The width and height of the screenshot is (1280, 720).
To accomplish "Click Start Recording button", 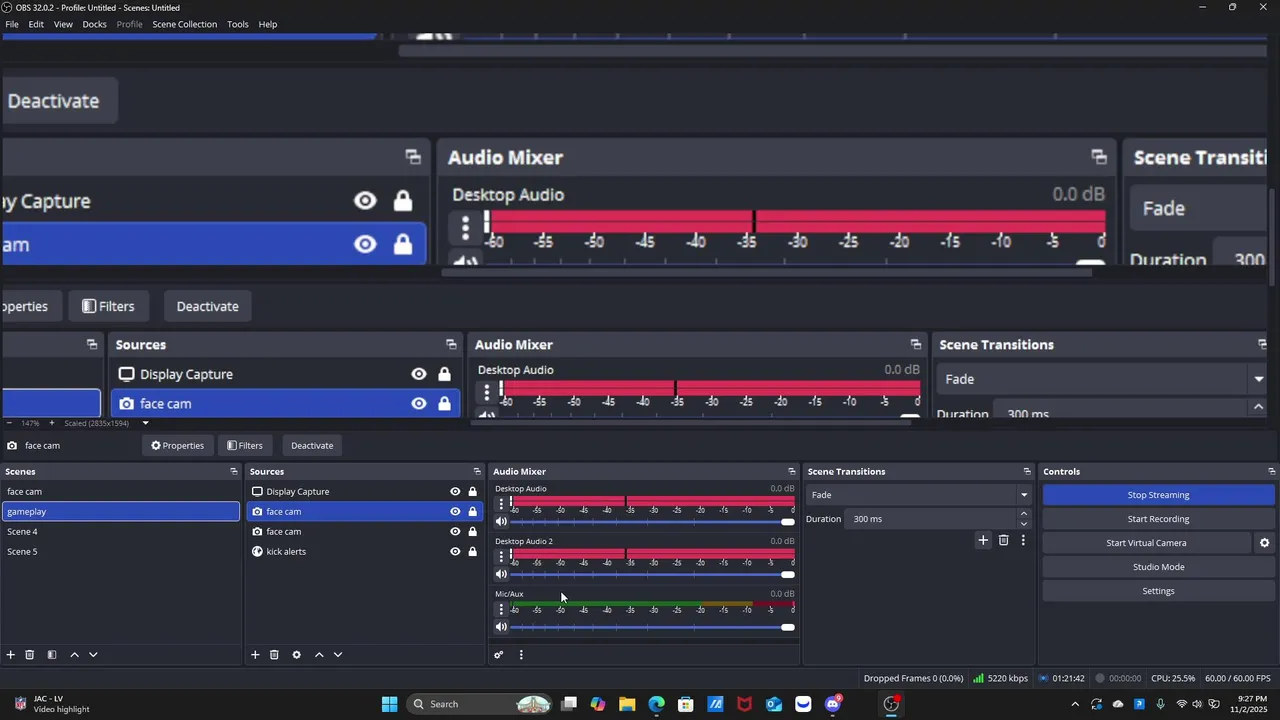I will point(1158,519).
